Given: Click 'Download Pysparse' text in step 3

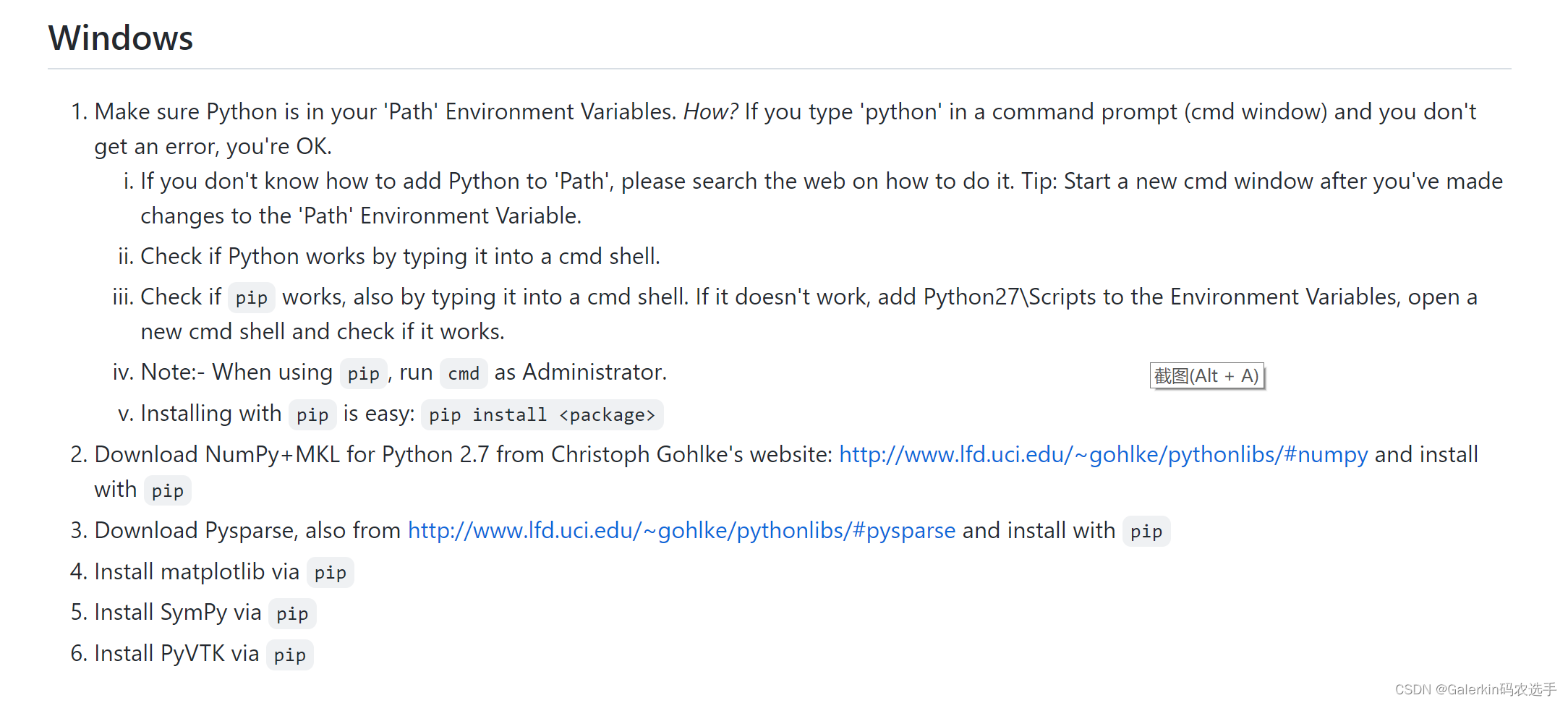Looking at the screenshot, I should (x=195, y=531).
